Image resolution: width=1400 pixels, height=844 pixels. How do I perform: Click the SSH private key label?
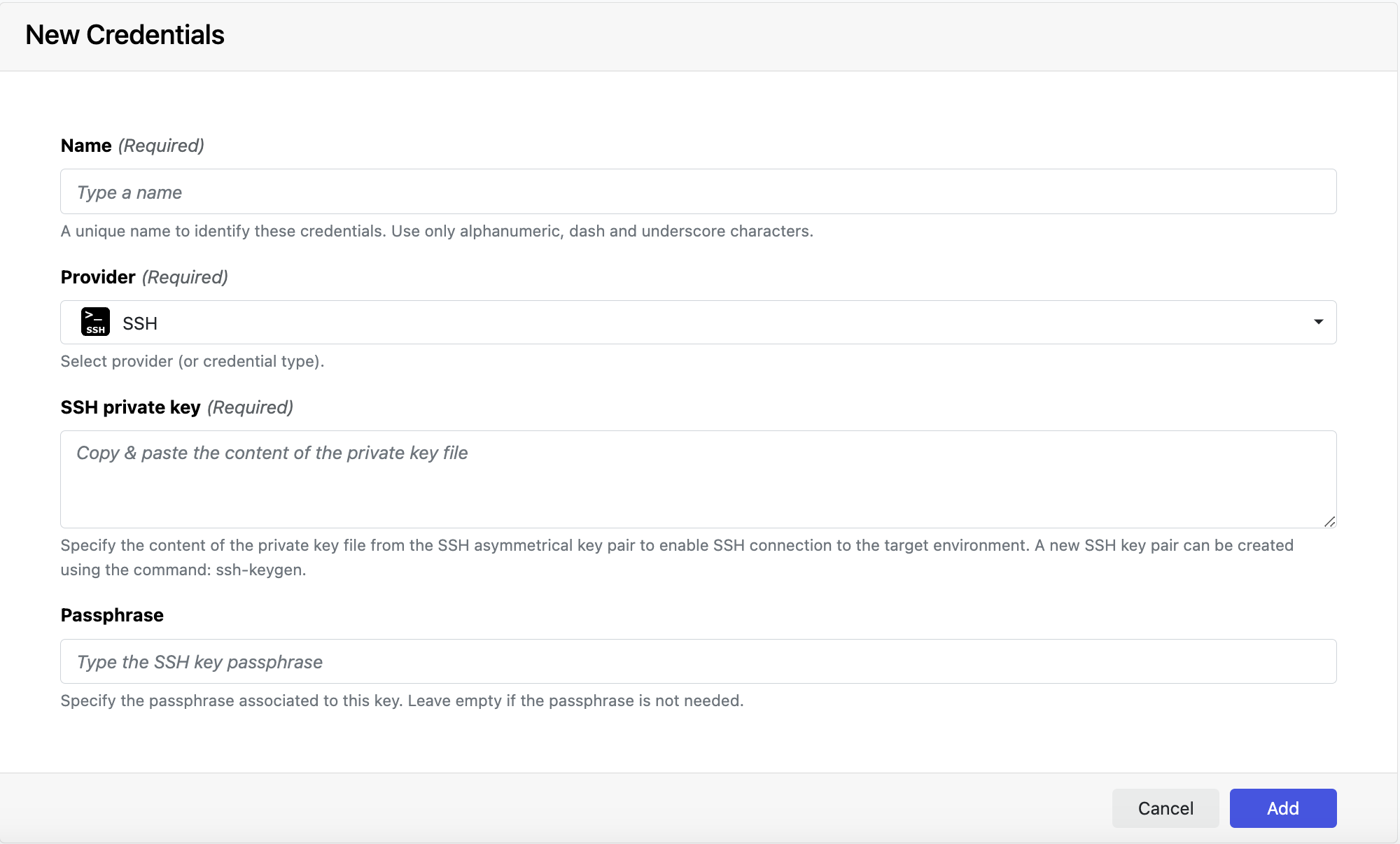click(130, 407)
